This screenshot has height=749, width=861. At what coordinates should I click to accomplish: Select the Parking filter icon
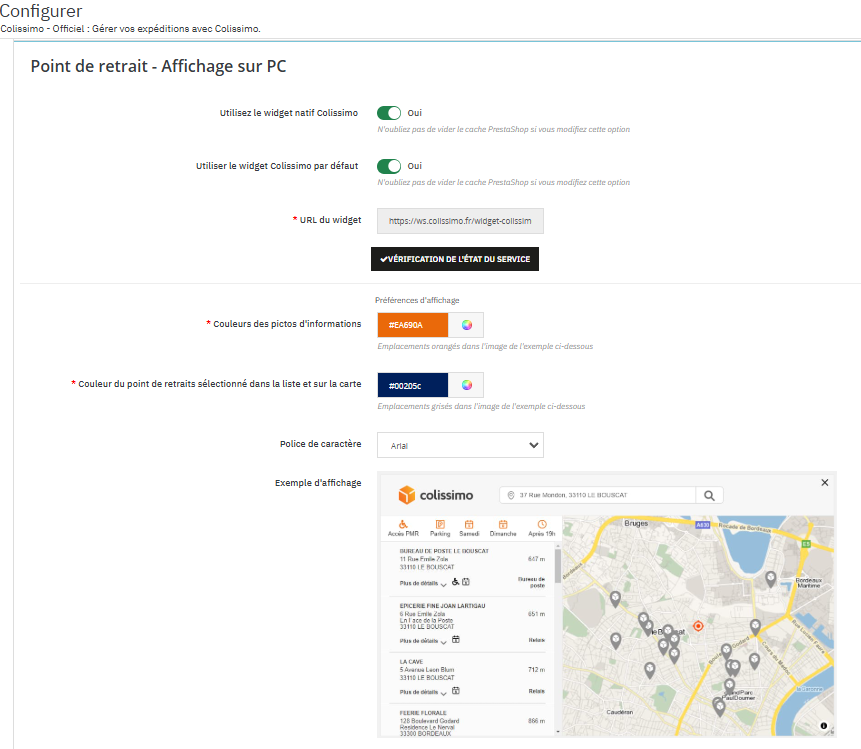click(440, 528)
